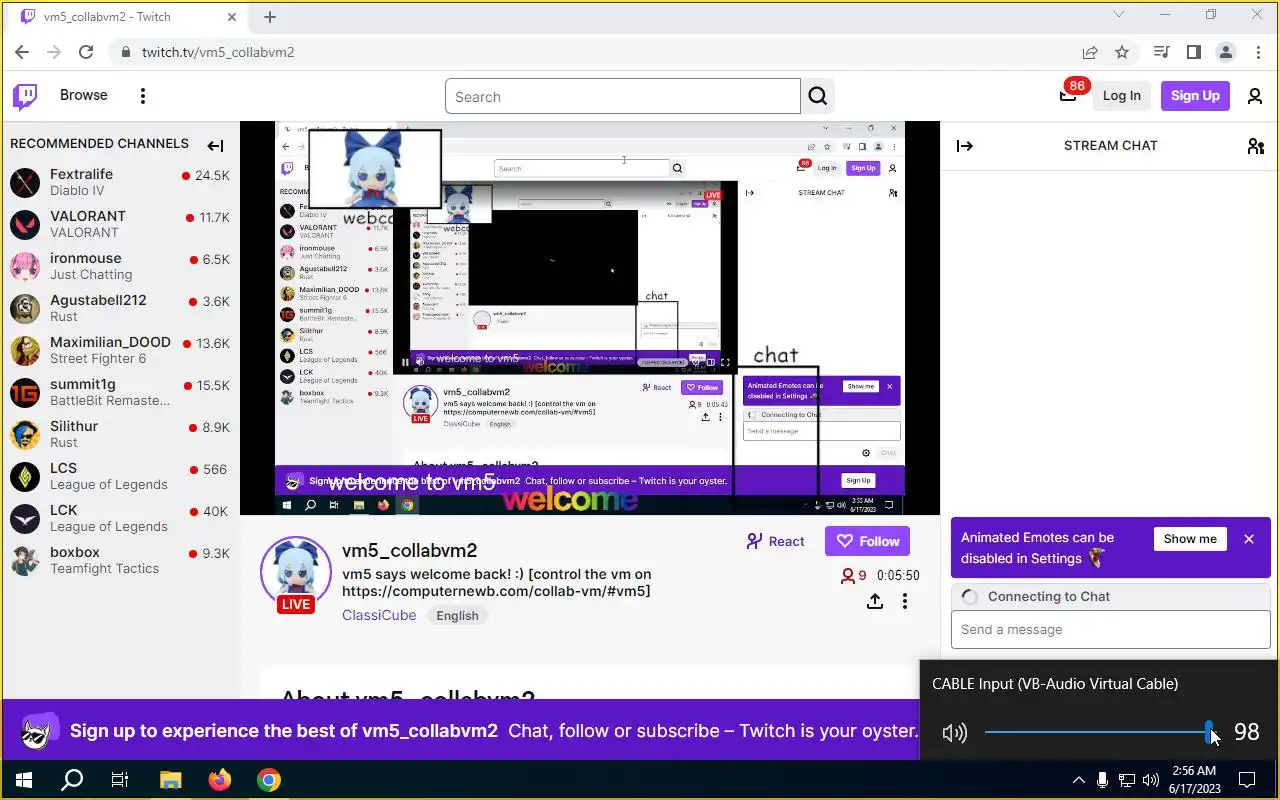Screen dimensions: 1280x800
Task: Go back in the browser
Action: [22, 52]
